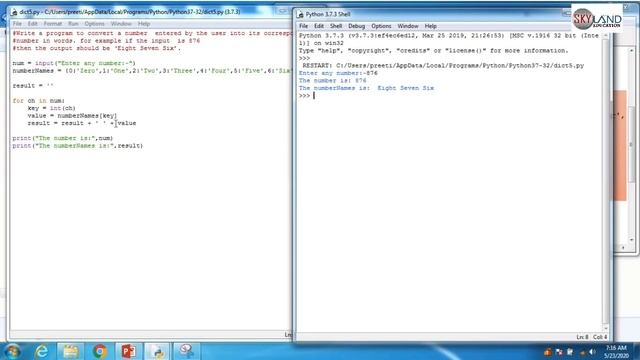Open Window menu in Python Shell window
The height and width of the screenshot is (360, 640).
click(408, 26)
